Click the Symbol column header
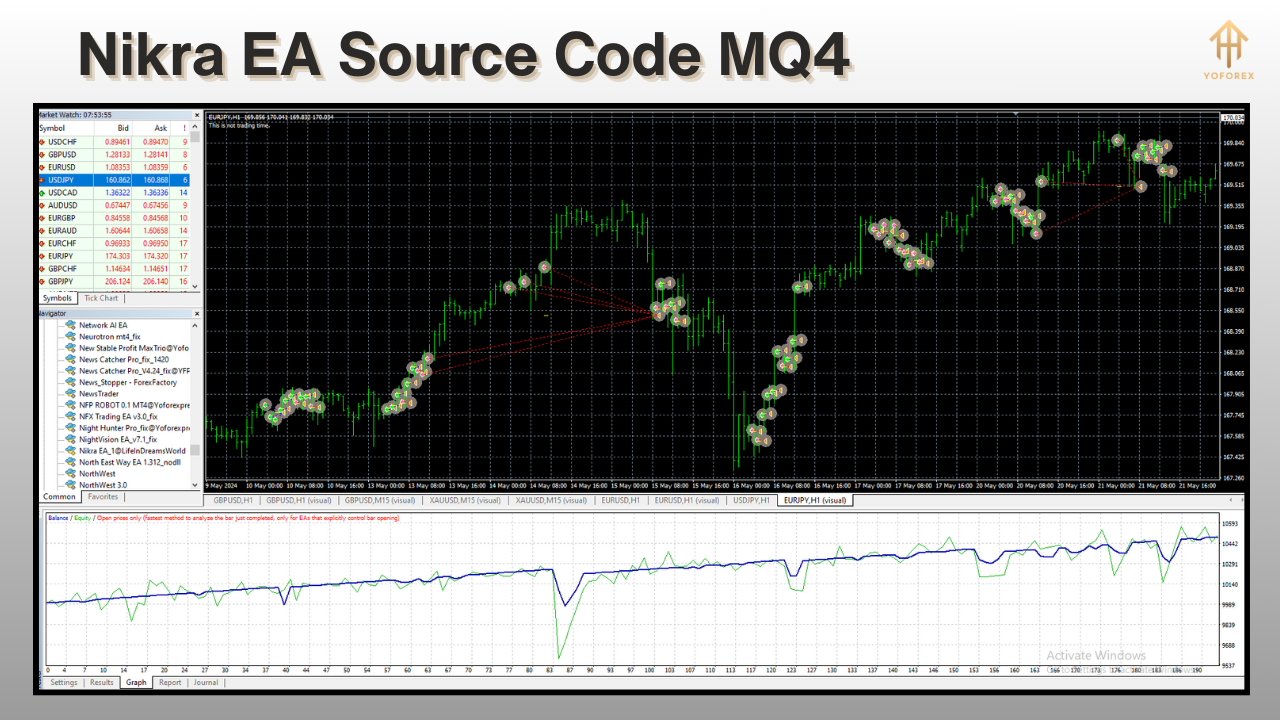1280x720 pixels. 65,129
